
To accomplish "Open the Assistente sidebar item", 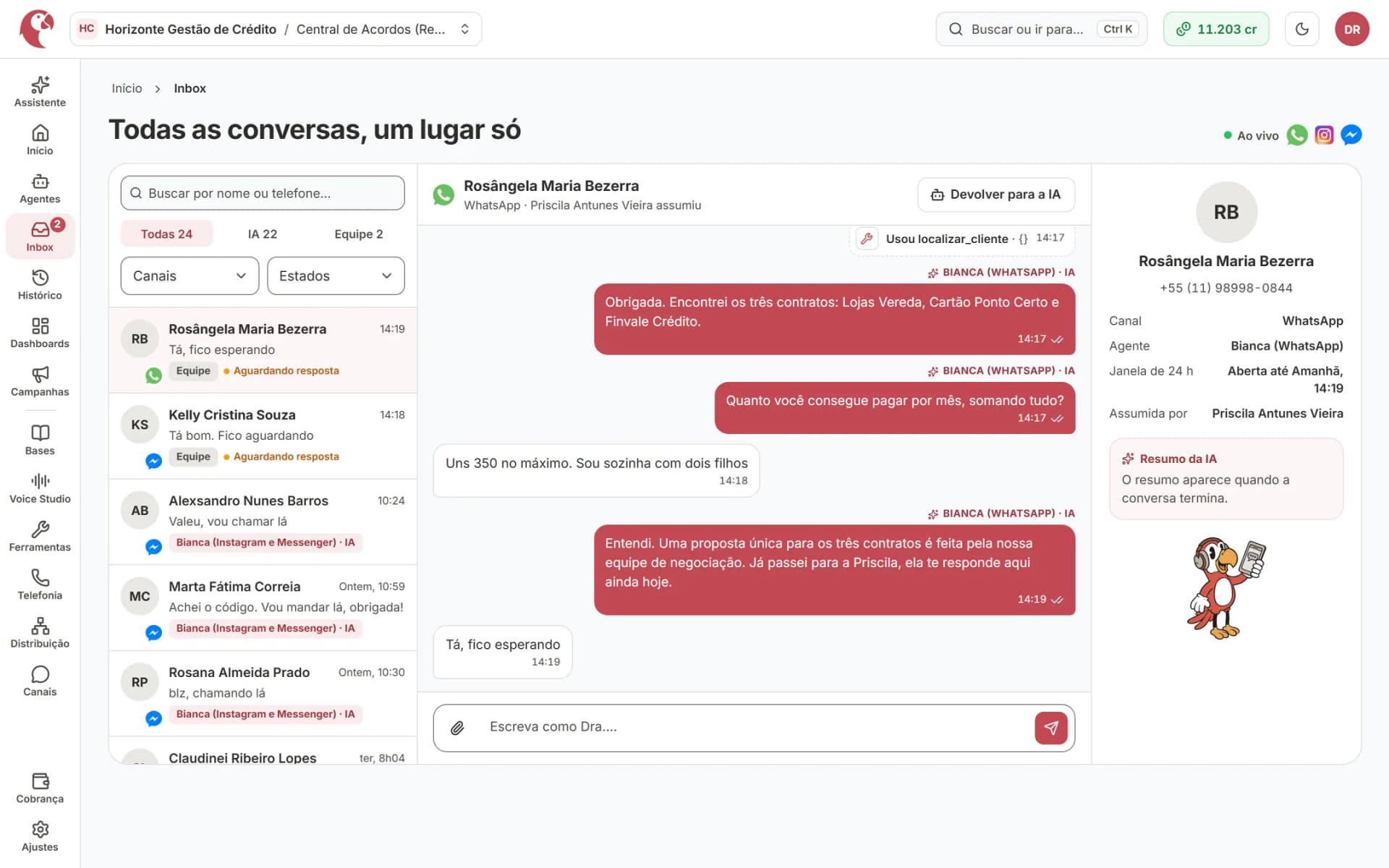I will point(40,92).
